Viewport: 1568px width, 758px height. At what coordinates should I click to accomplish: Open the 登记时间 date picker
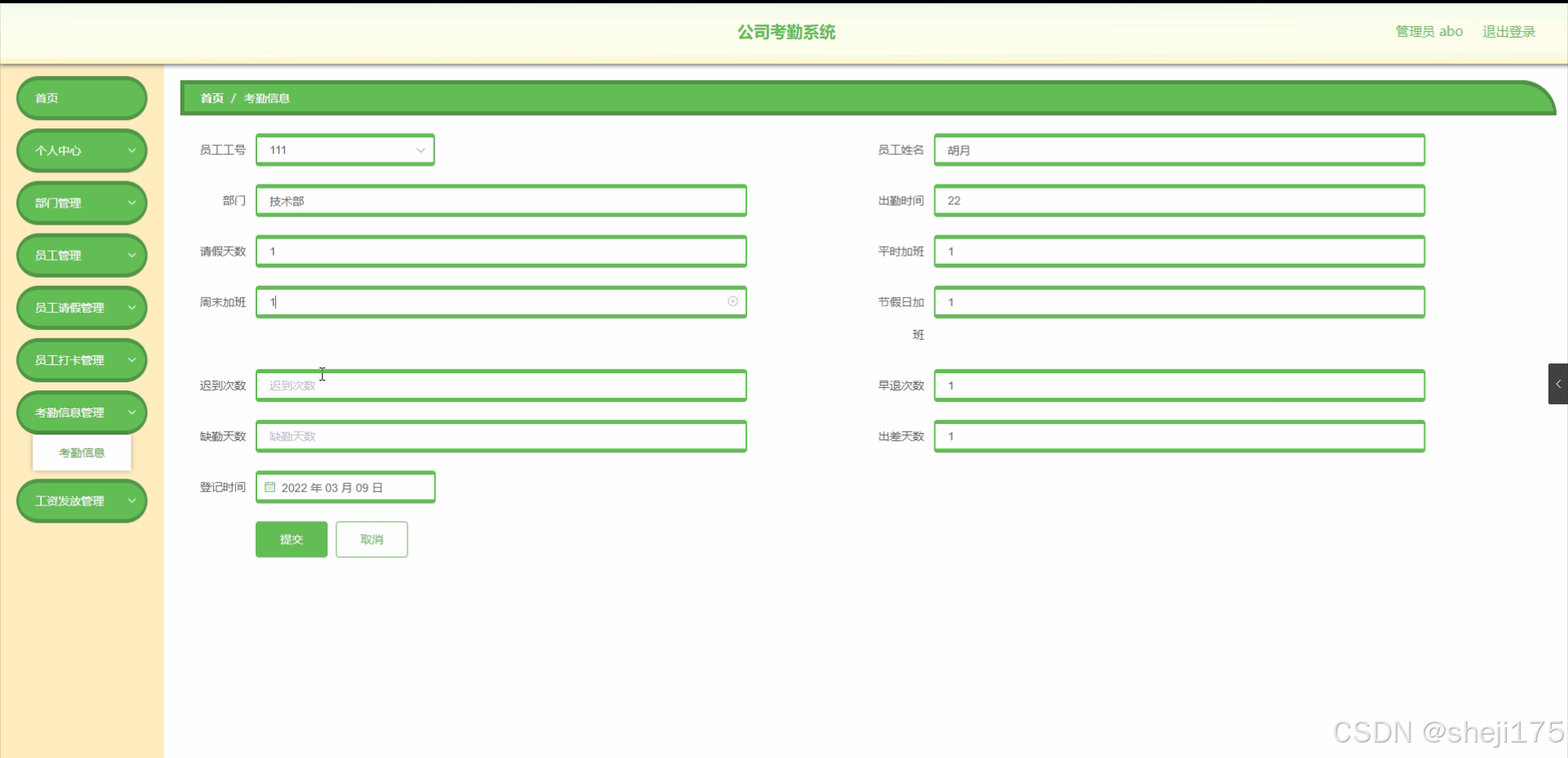pos(345,487)
